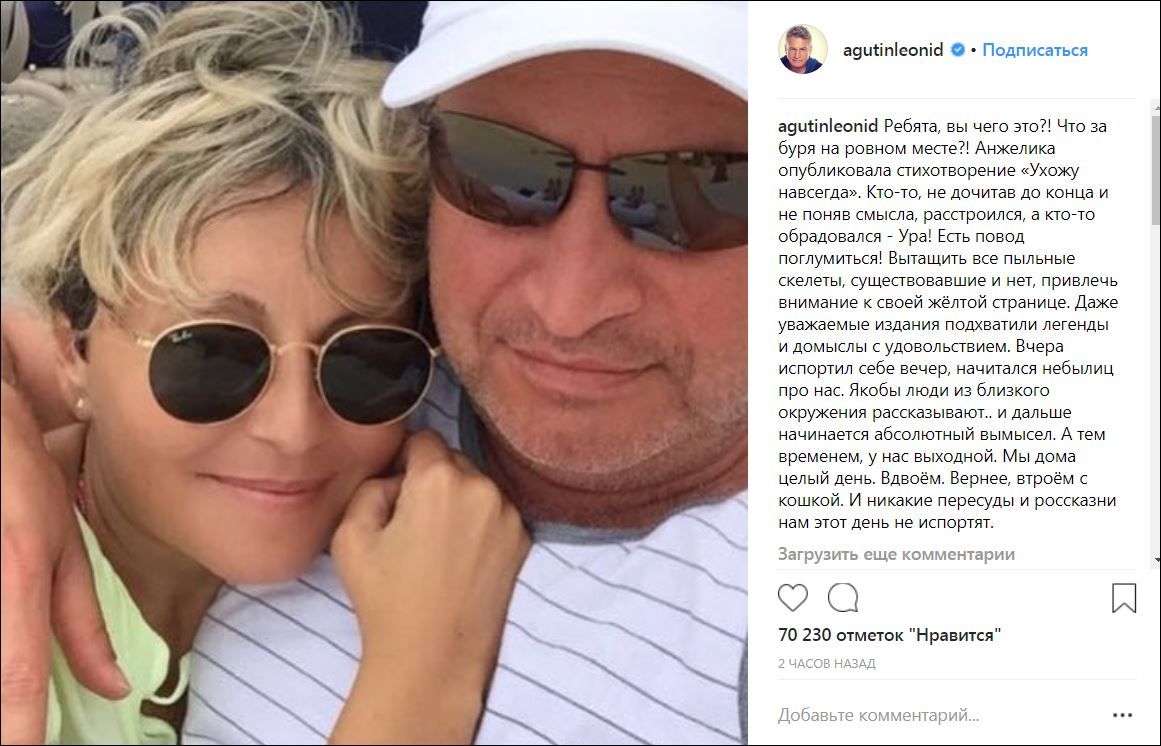Click the scrollbar down arrow

coord(1156,561)
